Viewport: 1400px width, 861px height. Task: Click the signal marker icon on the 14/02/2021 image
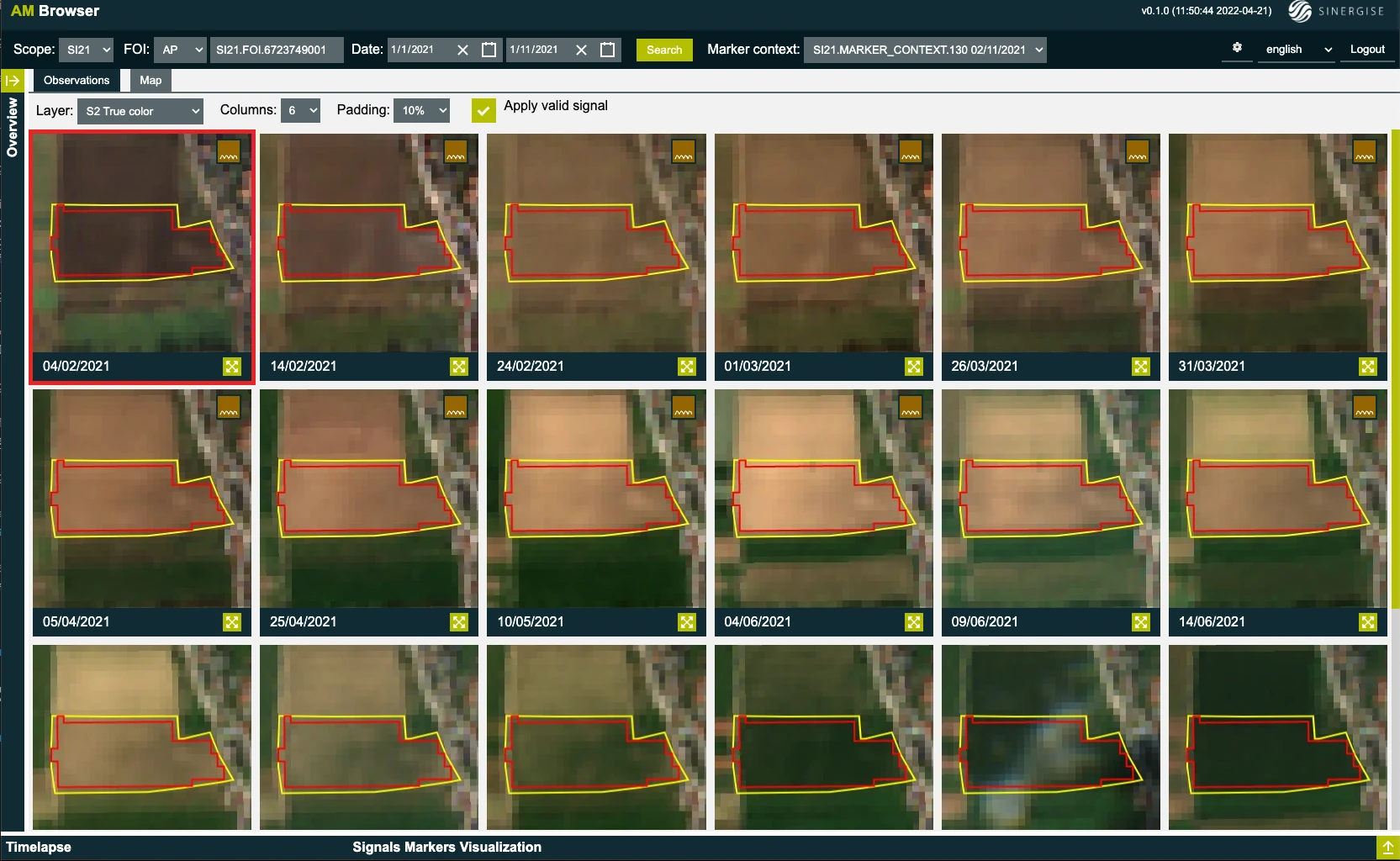click(456, 152)
